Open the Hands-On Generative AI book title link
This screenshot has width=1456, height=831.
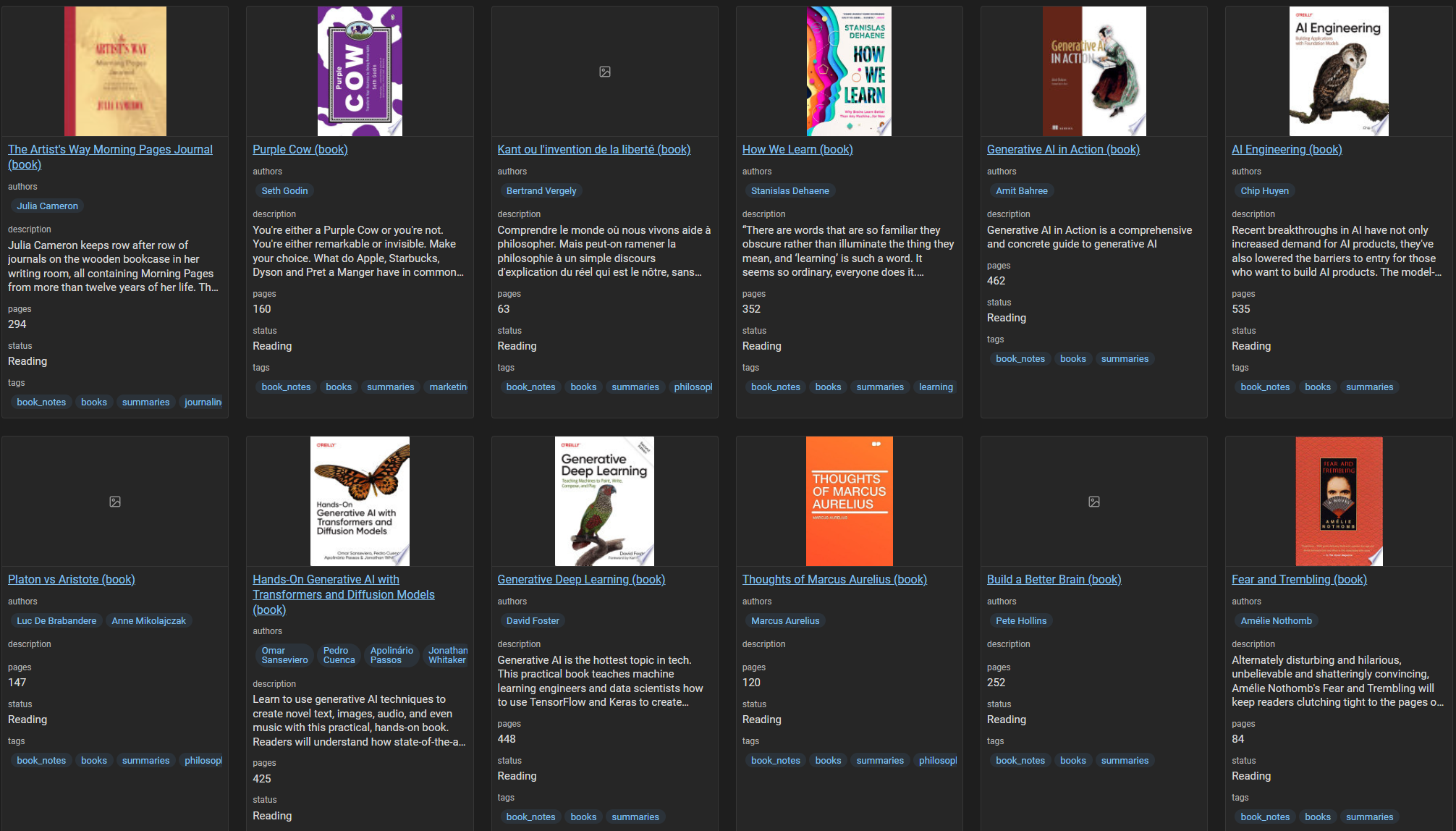(343, 594)
